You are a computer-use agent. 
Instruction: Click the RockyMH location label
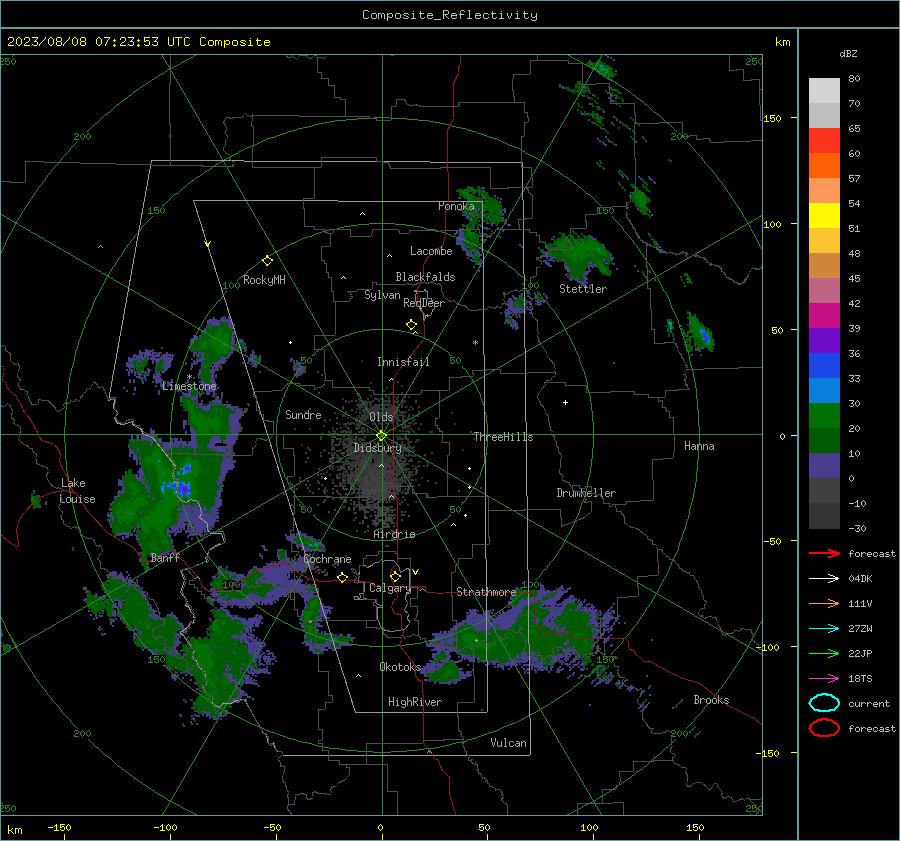click(x=264, y=280)
